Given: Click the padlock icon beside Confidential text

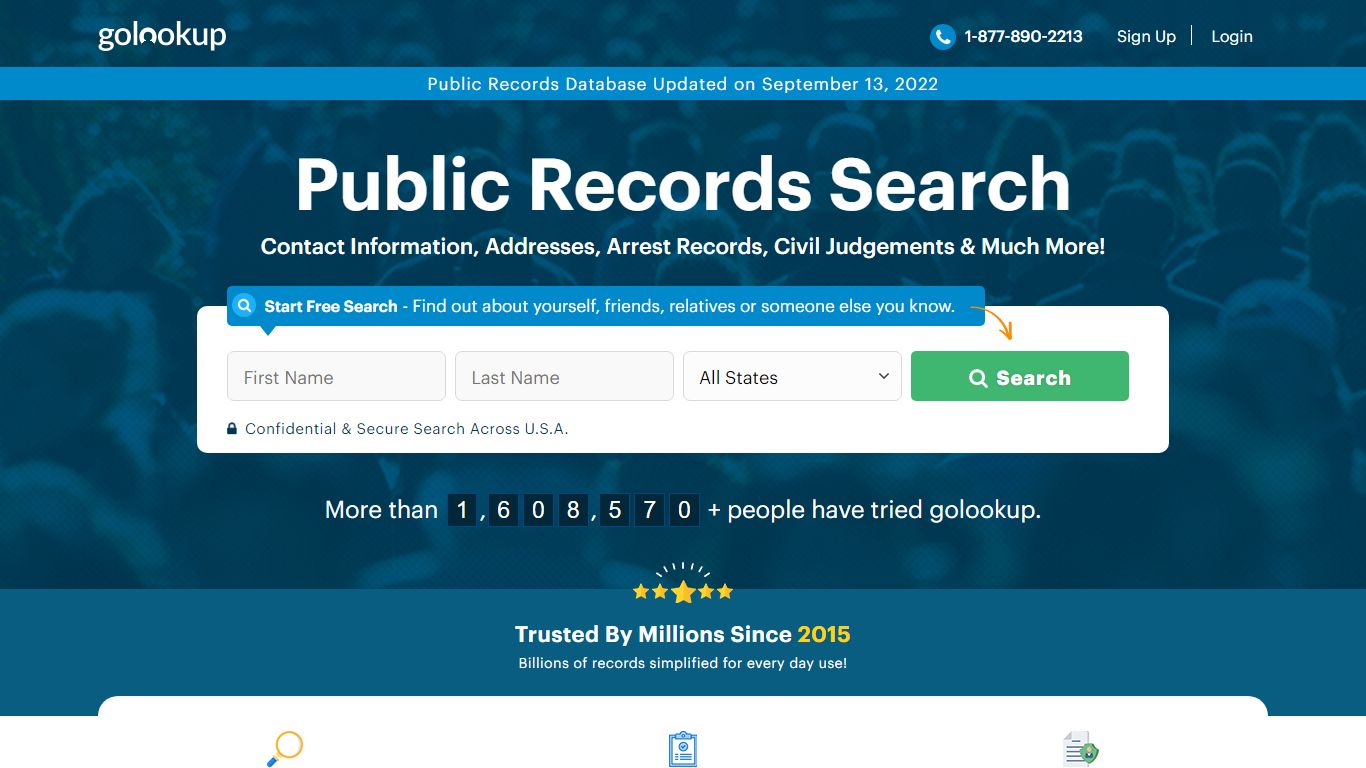Looking at the screenshot, I should click(x=232, y=429).
